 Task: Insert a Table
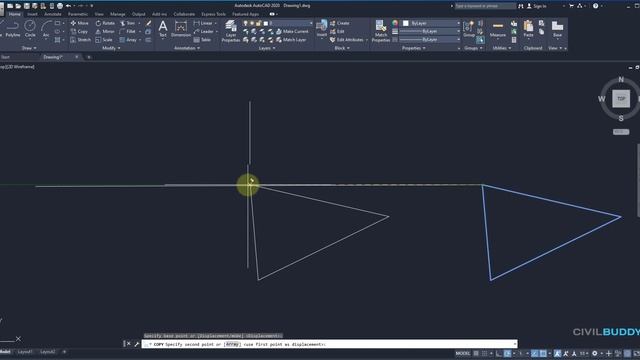(202, 40)
